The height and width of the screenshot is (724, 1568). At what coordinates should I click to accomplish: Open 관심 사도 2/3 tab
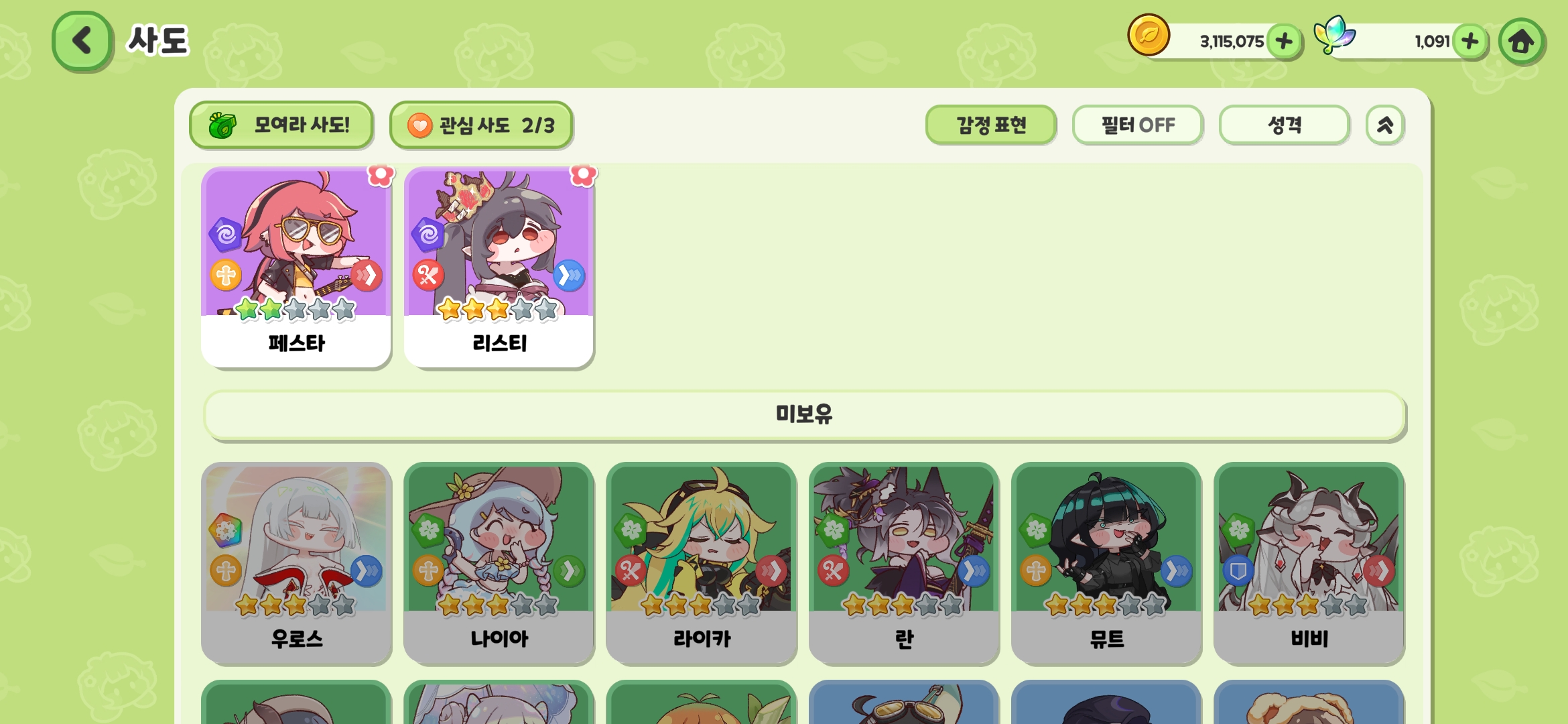[481, 125]
